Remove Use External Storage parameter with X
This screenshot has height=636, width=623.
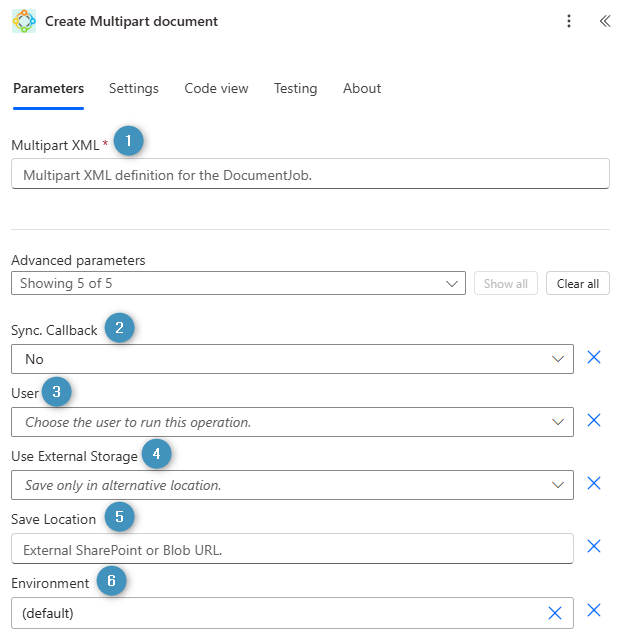pyautogui.click(x=593, y=484)
